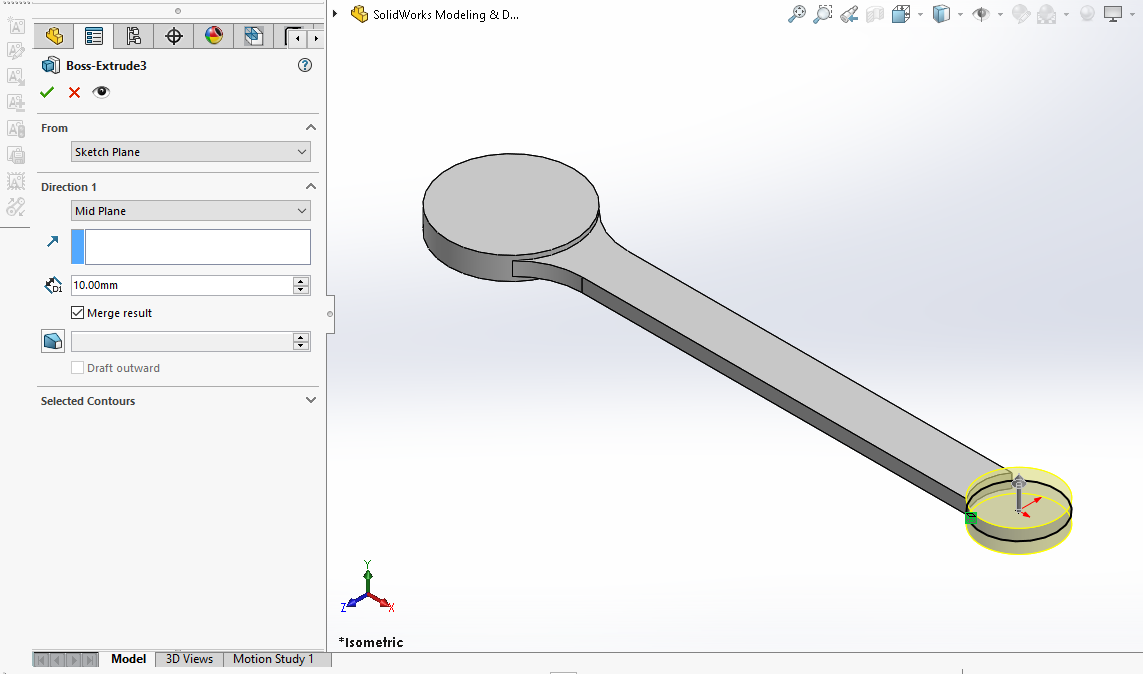Click the Zoom to Area magnifier icon
Screen dimensions: 1143x674
pyautogui.click(x=823, y=14)
